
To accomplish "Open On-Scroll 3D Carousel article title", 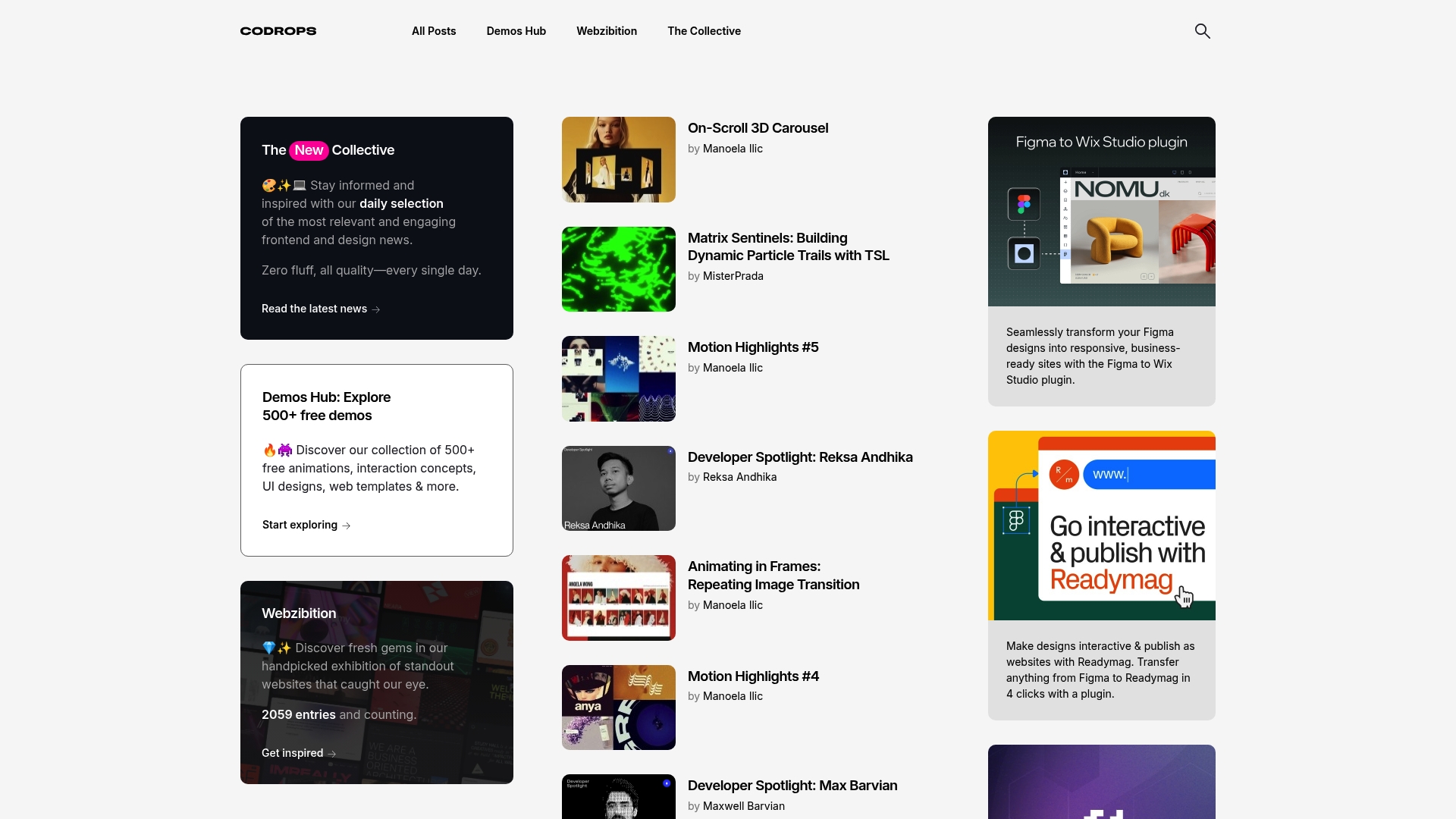I will pyautogui.click(x=758, y=128).
